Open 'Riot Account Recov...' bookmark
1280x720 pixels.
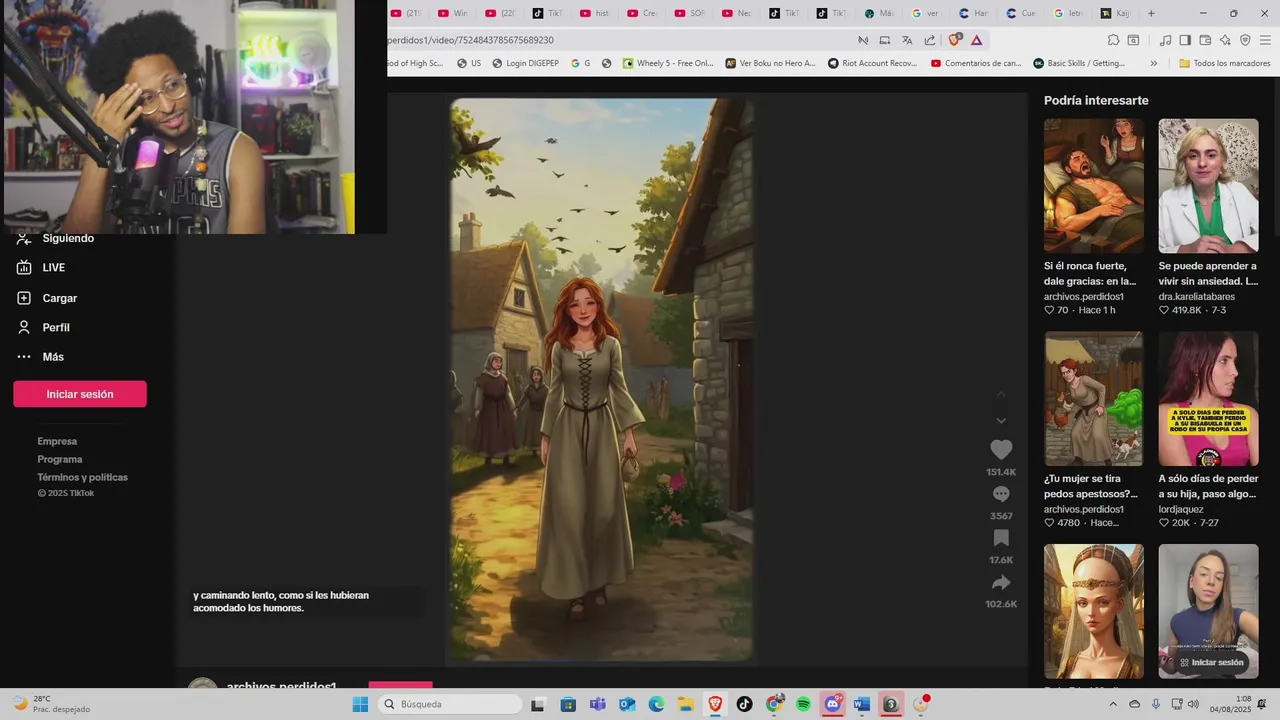[x=871, y=63]
